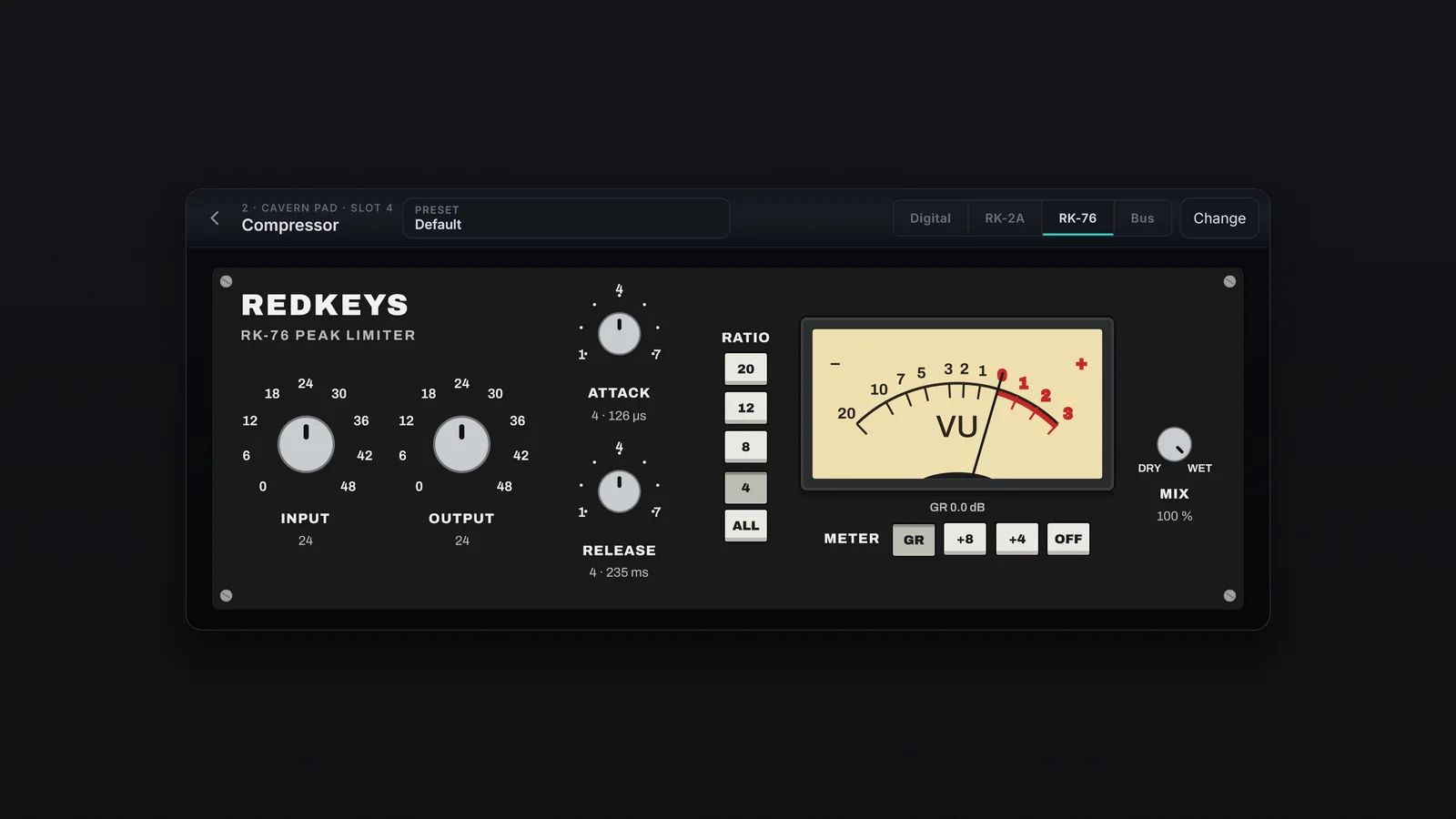Image resolution: width=1456 pixels, height=819 pixels.
Task: Select the ratio 4 button
Action: click(x=745, y=488)
